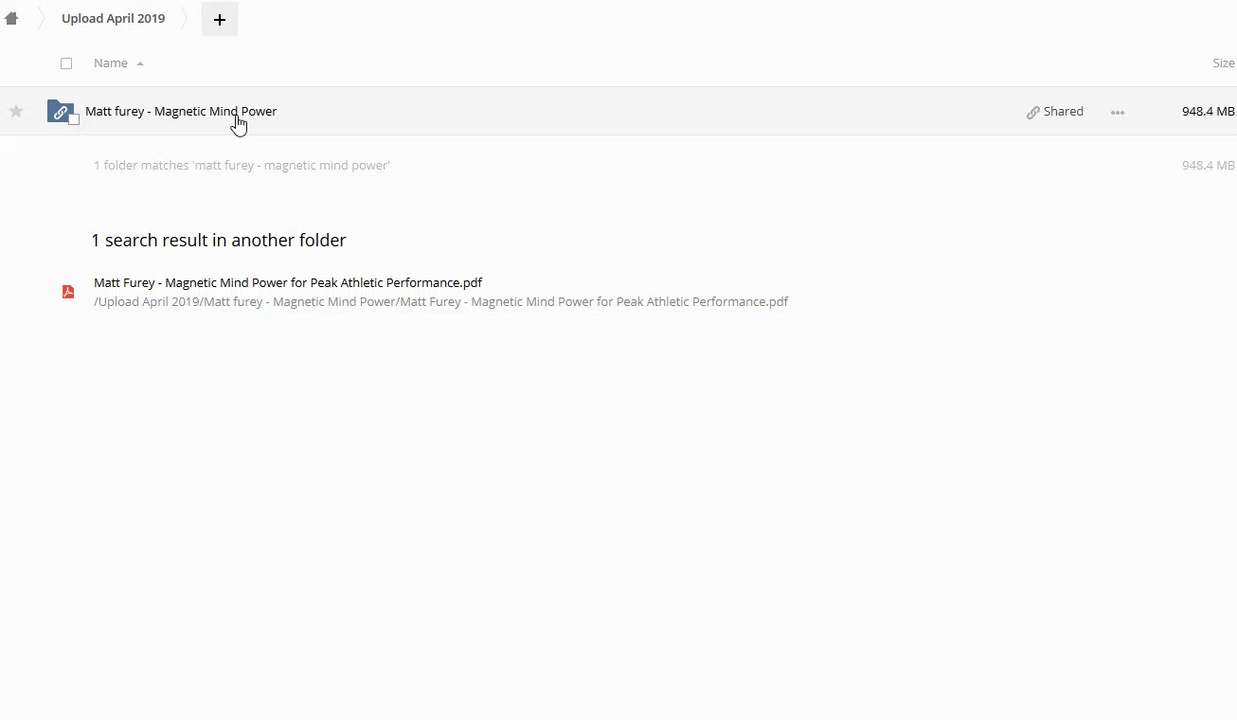Click the 948.4 MB size on the folder row
Screen dimensions: 1237x720
click(1207, 111)
